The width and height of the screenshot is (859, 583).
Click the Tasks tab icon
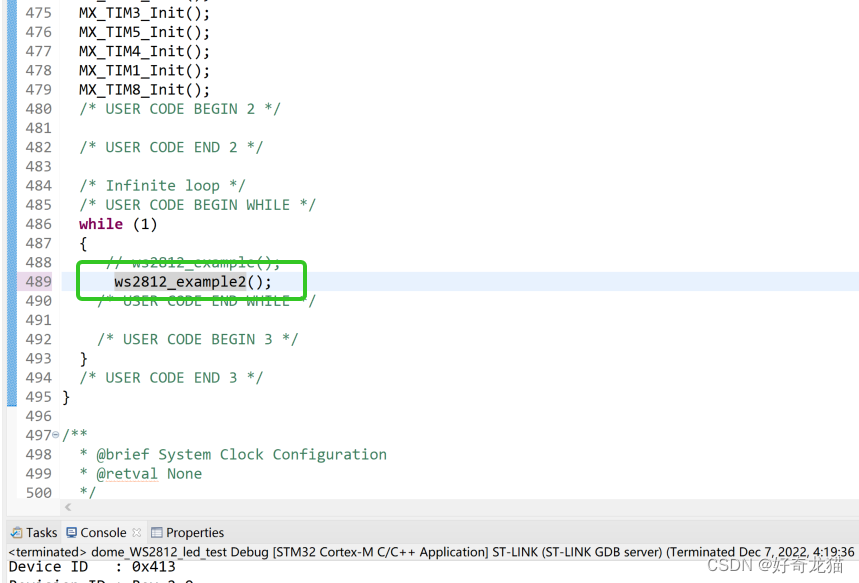(17, 533)
